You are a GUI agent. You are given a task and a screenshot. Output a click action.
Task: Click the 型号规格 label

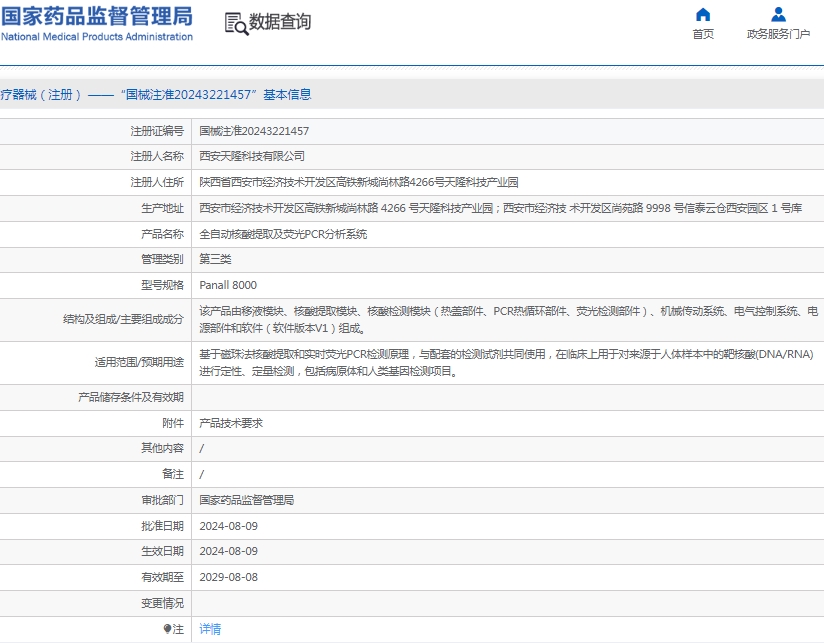162,285
